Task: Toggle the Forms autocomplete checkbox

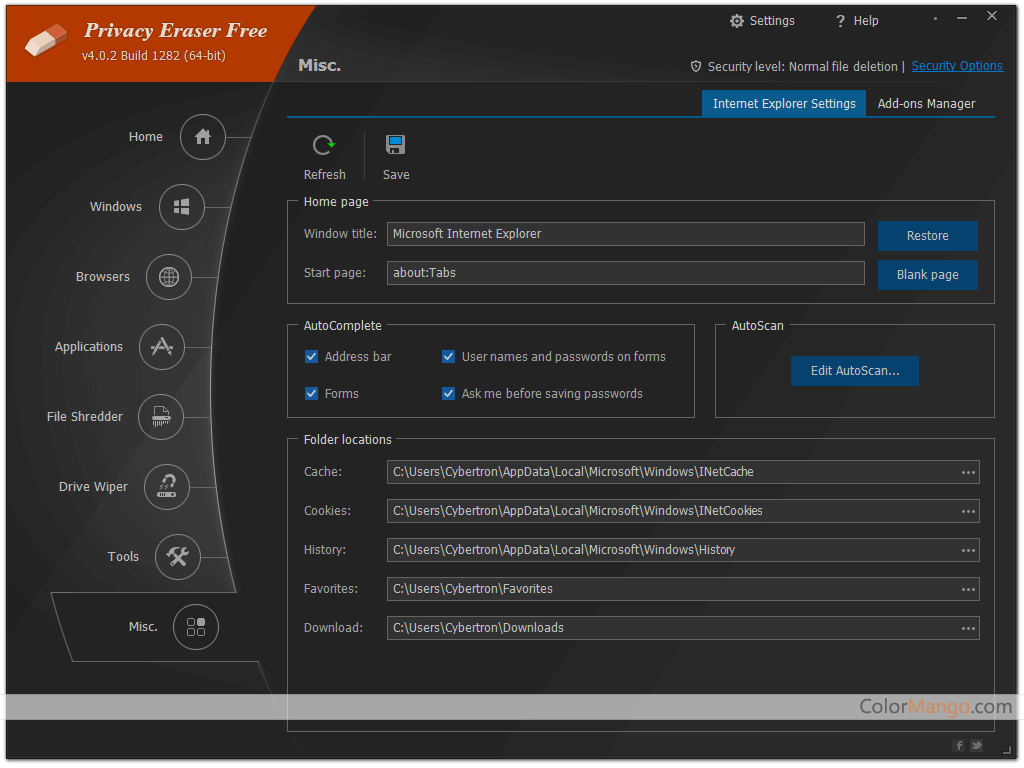Action: pos(312,394)
